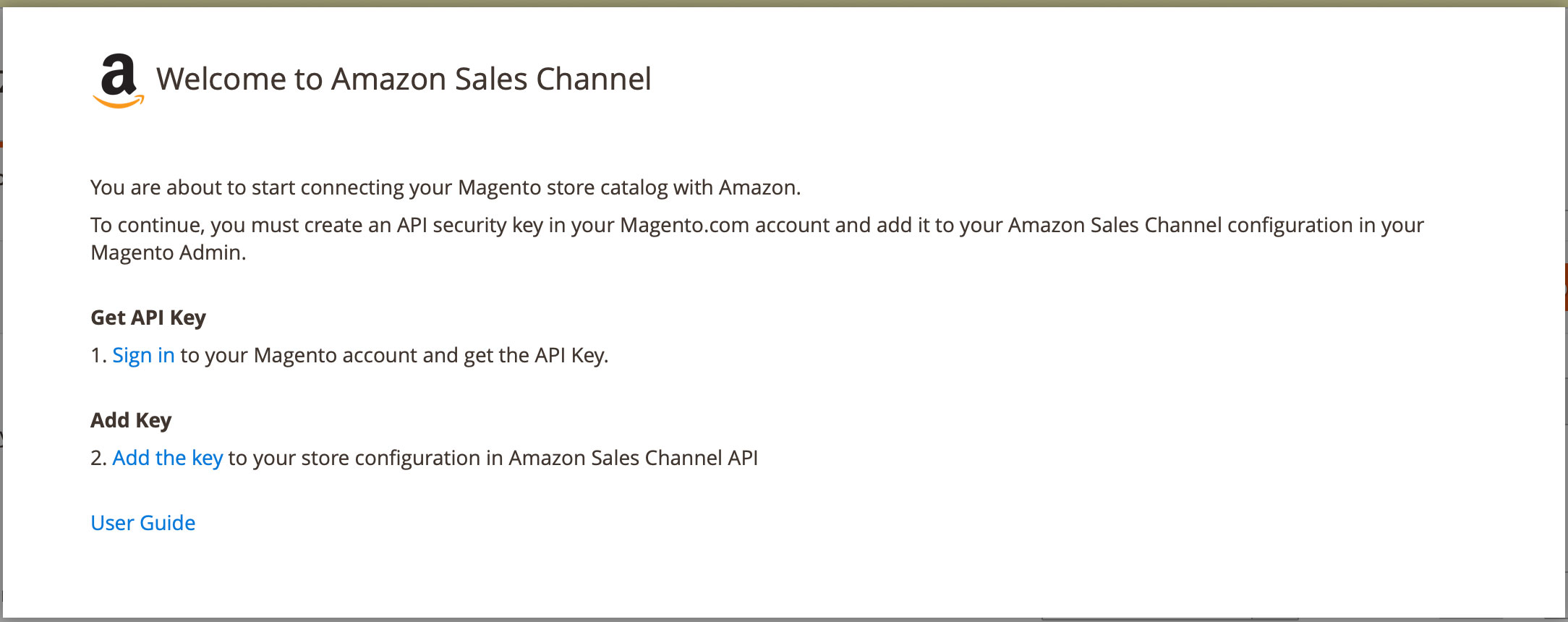Click the step number 1 marker
This screenshot has height=622, width=1568.
point(98,355)
